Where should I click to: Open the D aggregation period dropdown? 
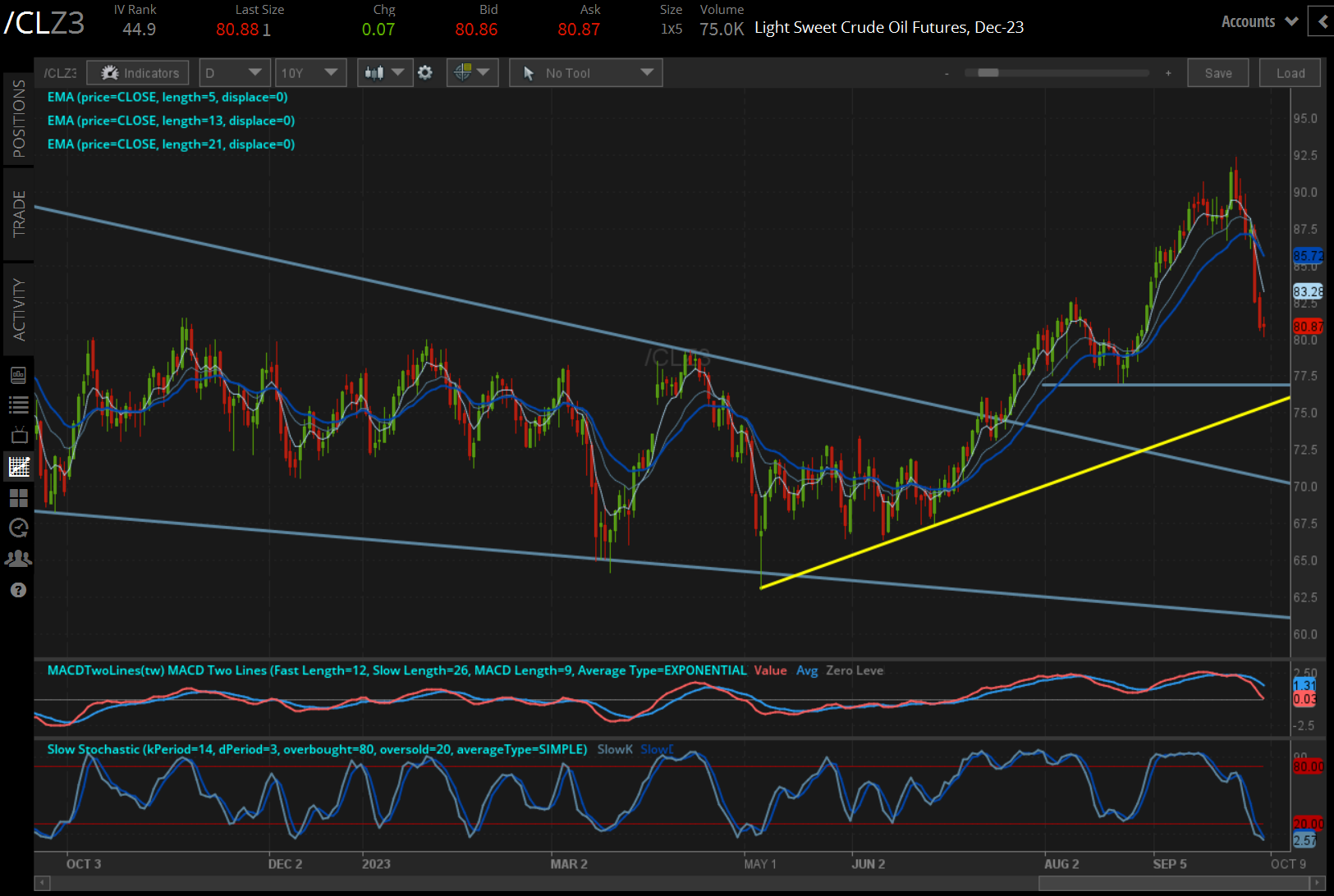(x=234, y=73)
